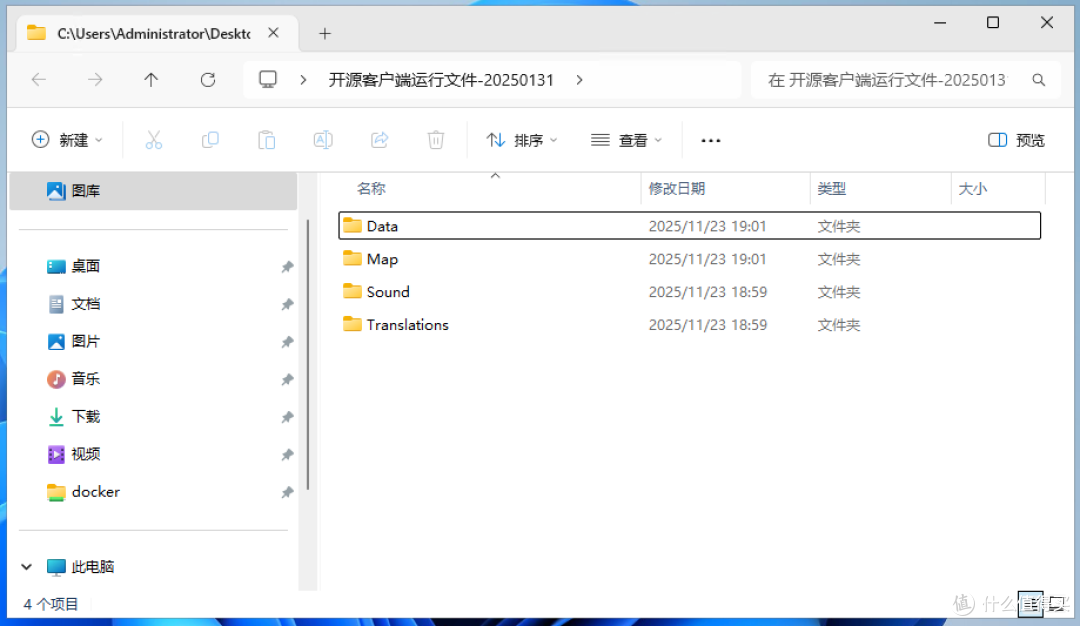This screenshot has width=1080, height=626.
Task: Unpin the docker folder from quick access
Action: 287,492
